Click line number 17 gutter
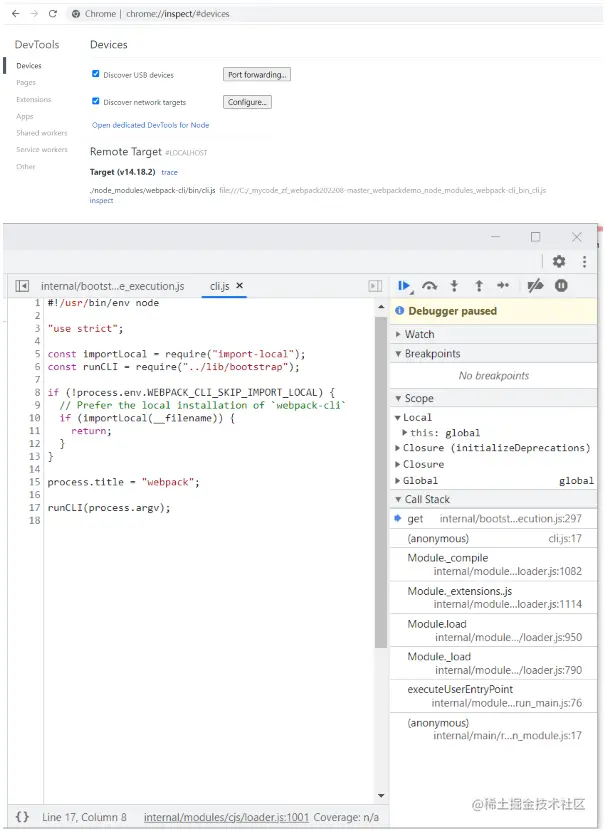Screen dimensions: 605x831 click(34, 508)
